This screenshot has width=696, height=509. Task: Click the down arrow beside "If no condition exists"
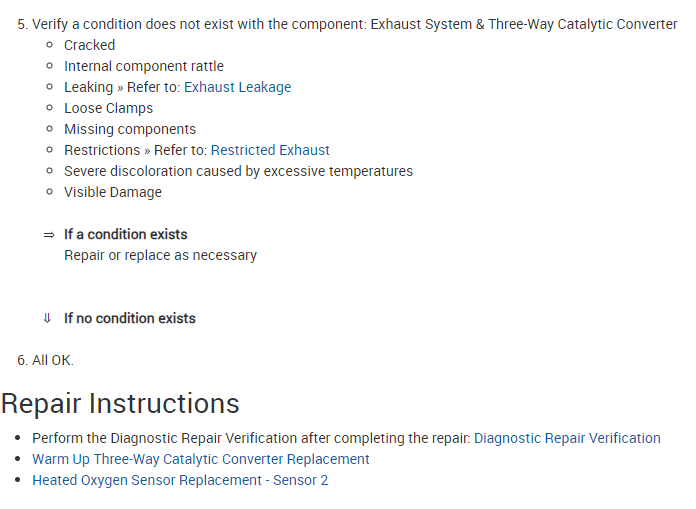(x=47, y=319)
